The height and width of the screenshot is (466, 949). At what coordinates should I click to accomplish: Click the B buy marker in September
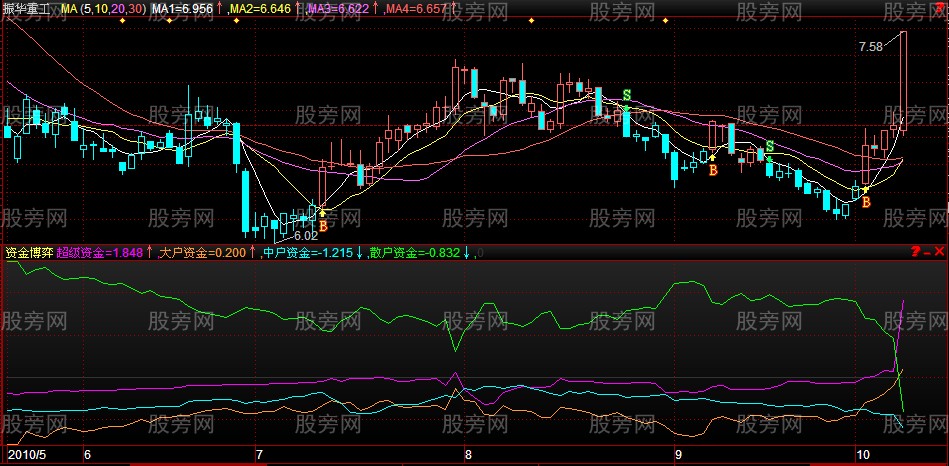(713, 171)
